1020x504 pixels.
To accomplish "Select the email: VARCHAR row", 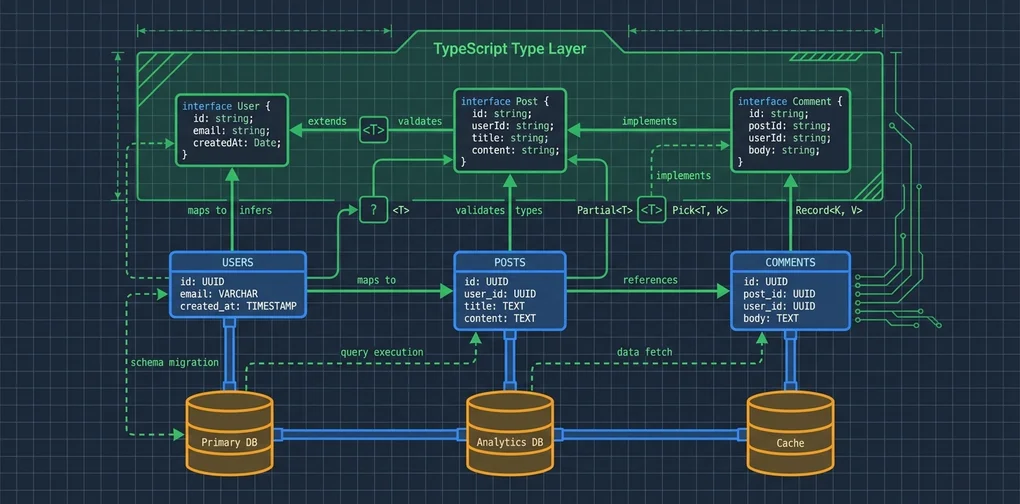I will pos(219,294).
